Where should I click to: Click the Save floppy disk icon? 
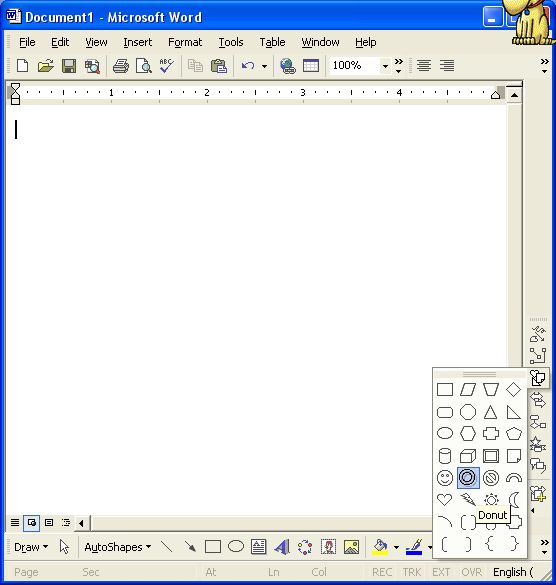pos(69,66)
